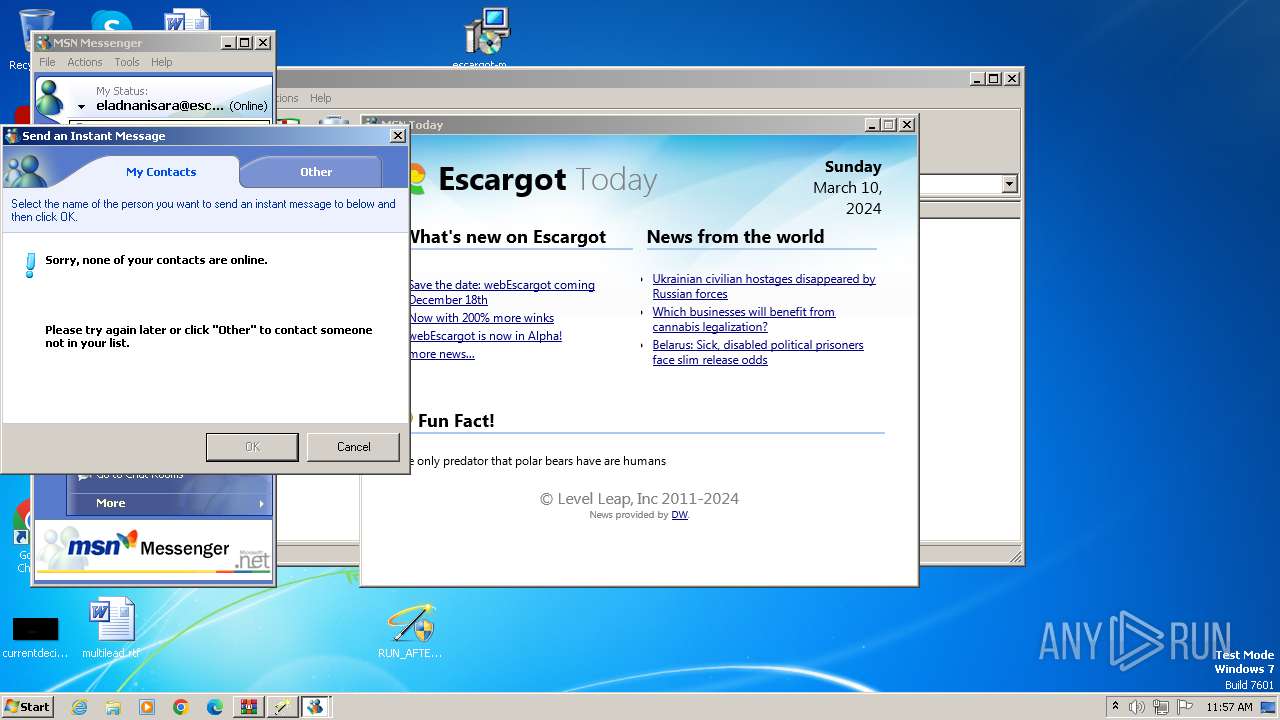The height and width of the screenshot is (720, 1280).
Task: Close the Send an Instant Message dialog
Action: pyautogui.click(x=397, y=136)
